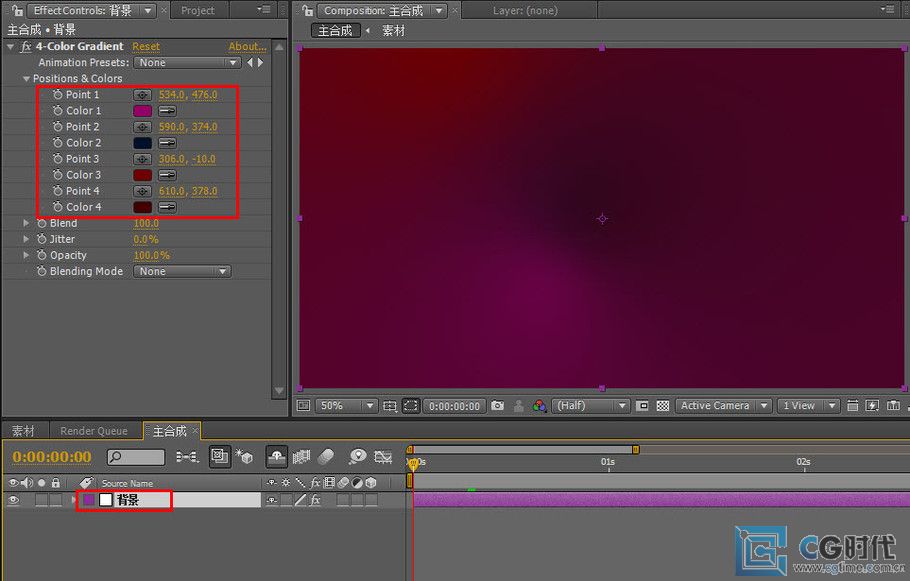Click the Opacity value 100.0%
The width and height of the screenshot is (910, 581).
tap(151, 255)
